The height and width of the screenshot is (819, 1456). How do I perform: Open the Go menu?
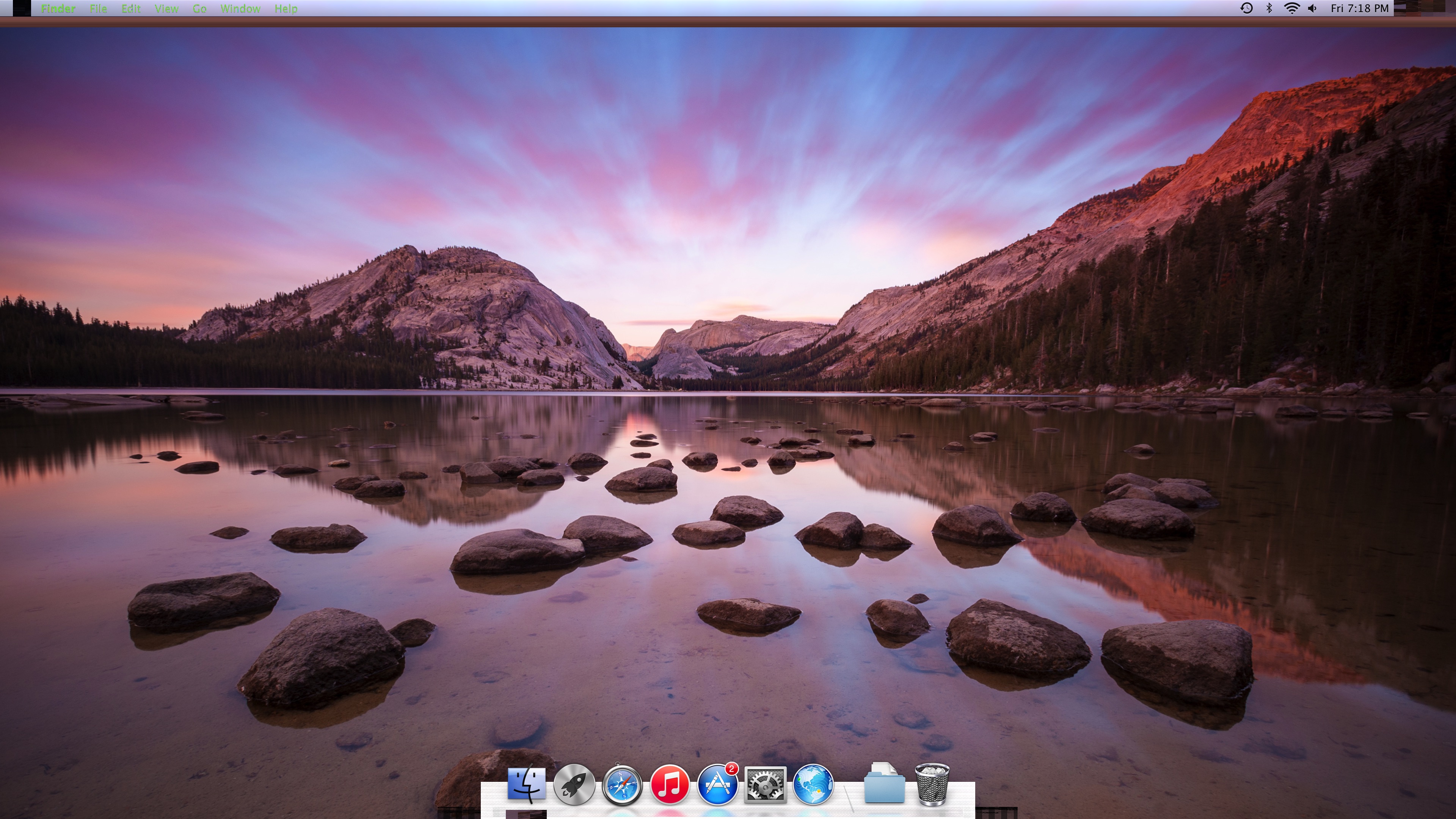point(199,8)
